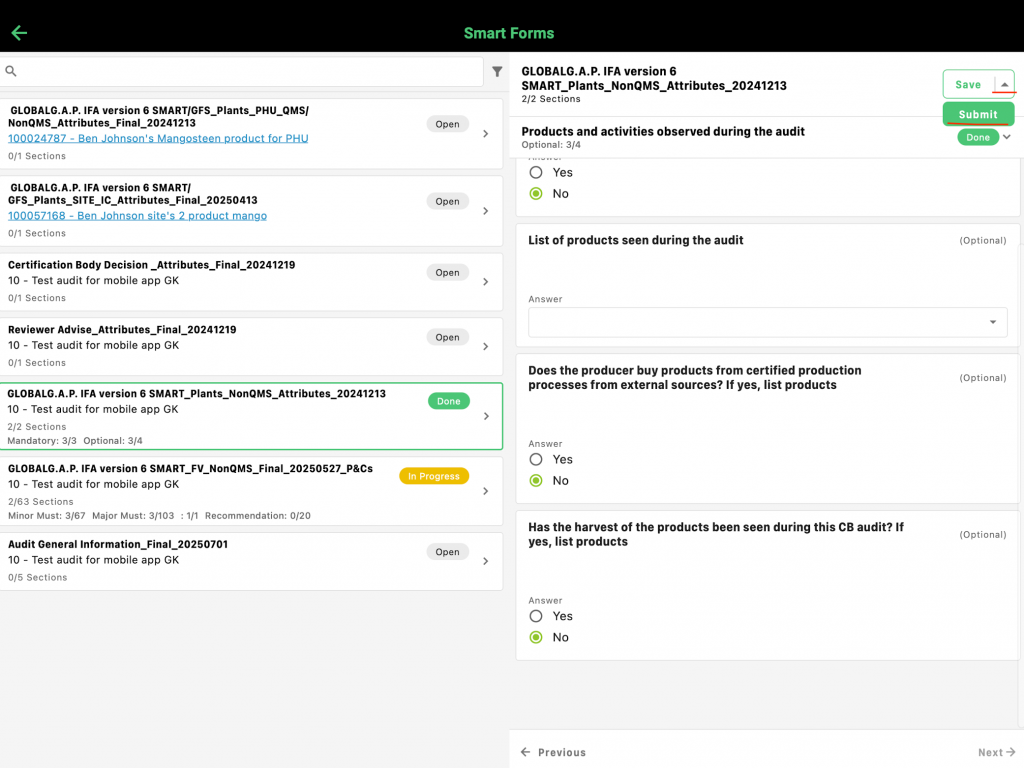The image size is (1024, 768).
Task: Click chevron on SITE_IC Attributes form
Action: [486, 211]
